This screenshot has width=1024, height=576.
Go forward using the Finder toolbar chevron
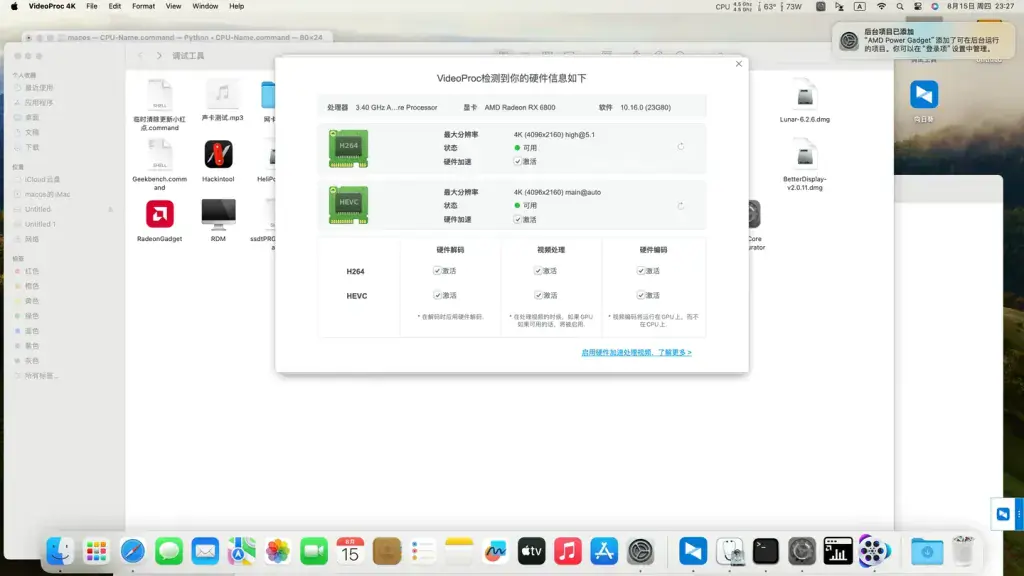tap(159, 56)
